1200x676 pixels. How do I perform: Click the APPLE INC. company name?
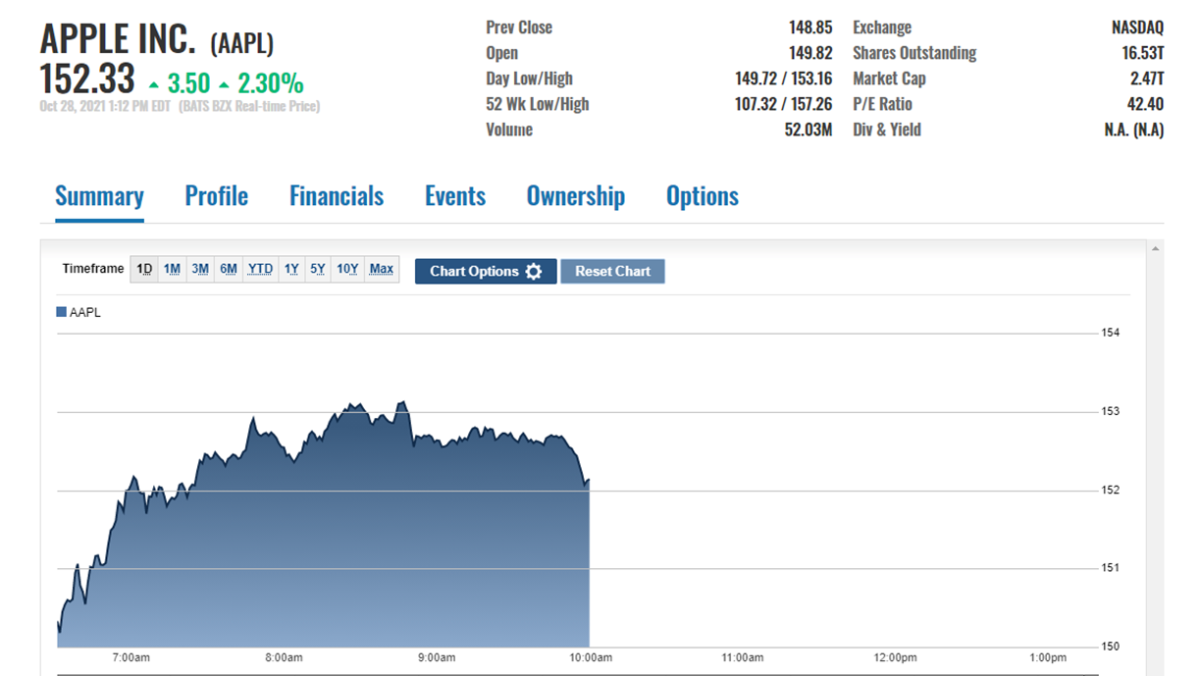(119, 39)
